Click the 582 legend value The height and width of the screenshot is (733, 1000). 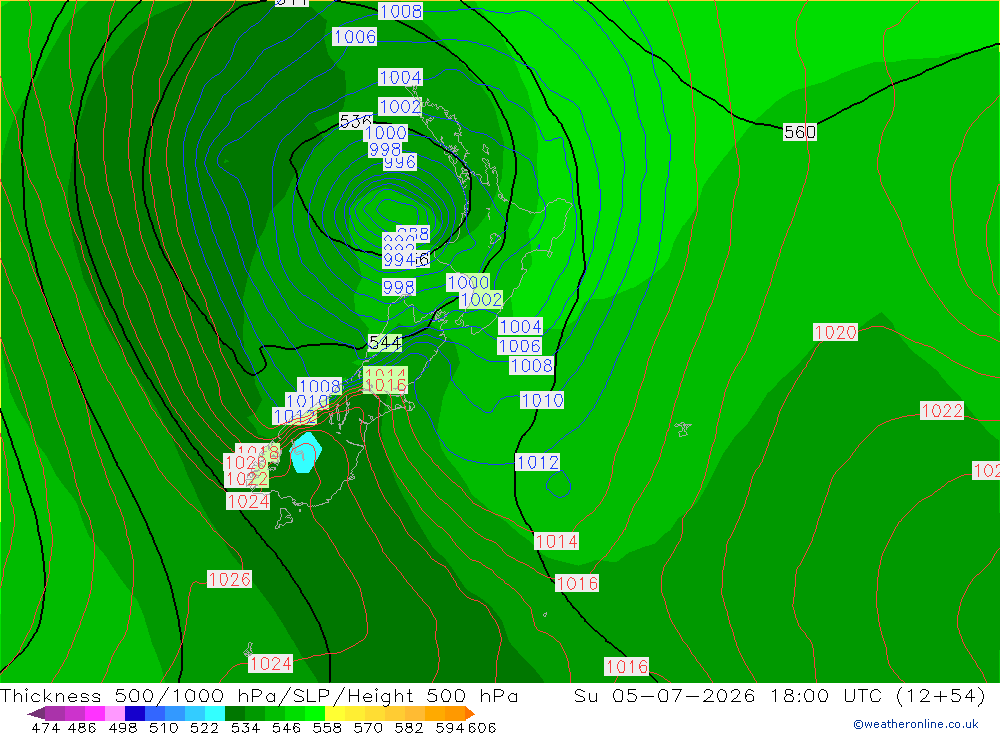click(409, 727)
